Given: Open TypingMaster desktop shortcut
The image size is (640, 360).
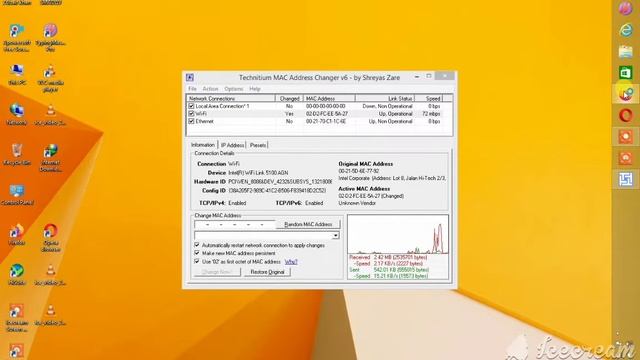Looking at the screenshot, I should tap(50, 38).
